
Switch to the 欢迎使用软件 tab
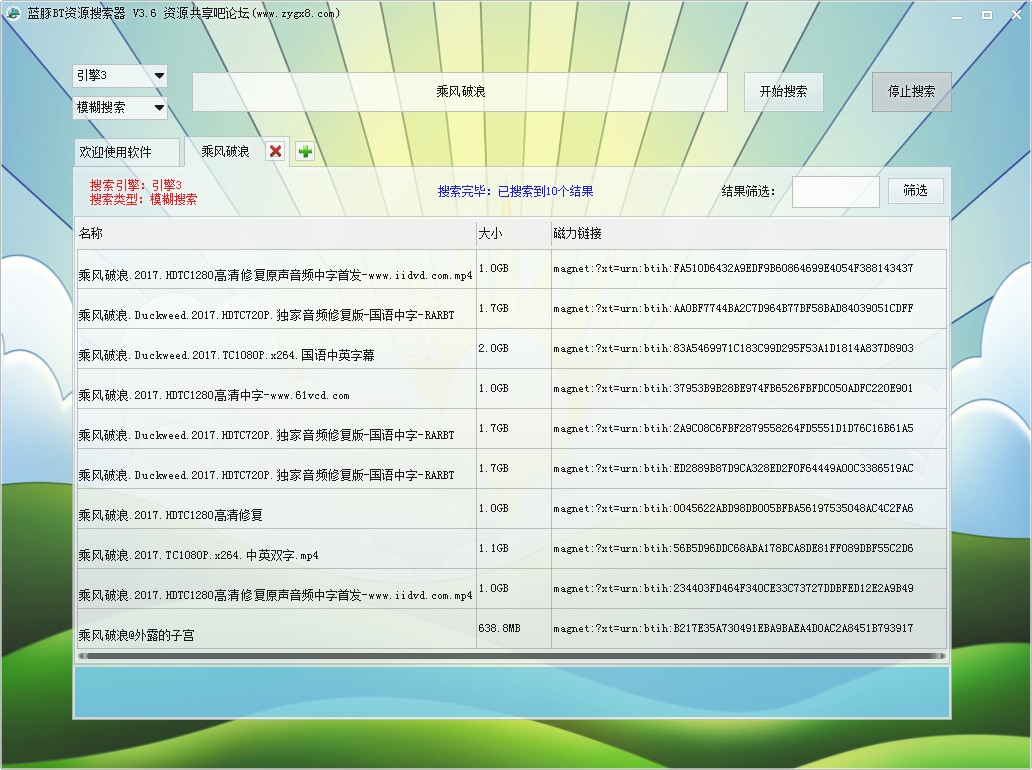click(126, 152)
